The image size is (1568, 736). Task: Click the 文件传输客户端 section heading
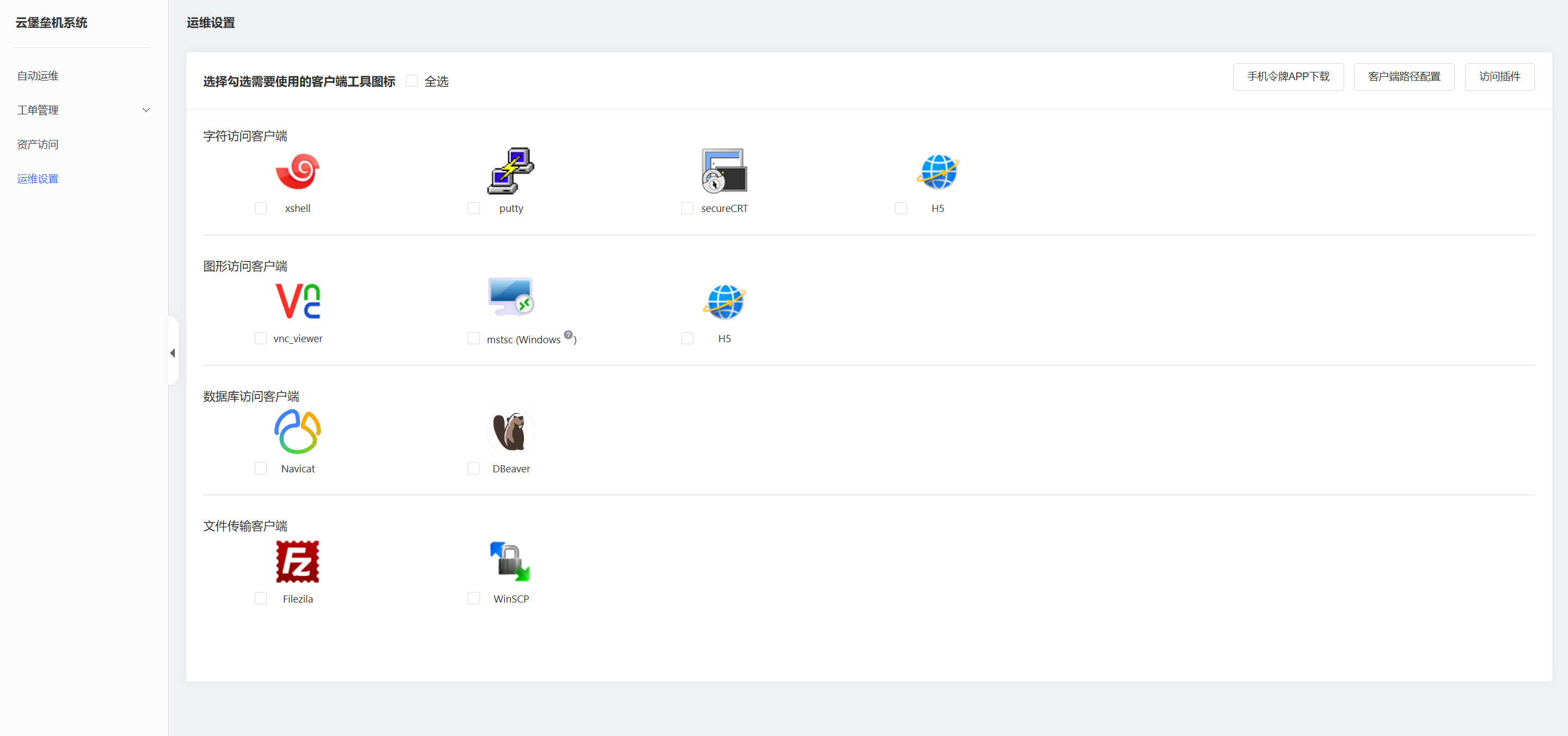click(x=245, y=526)
